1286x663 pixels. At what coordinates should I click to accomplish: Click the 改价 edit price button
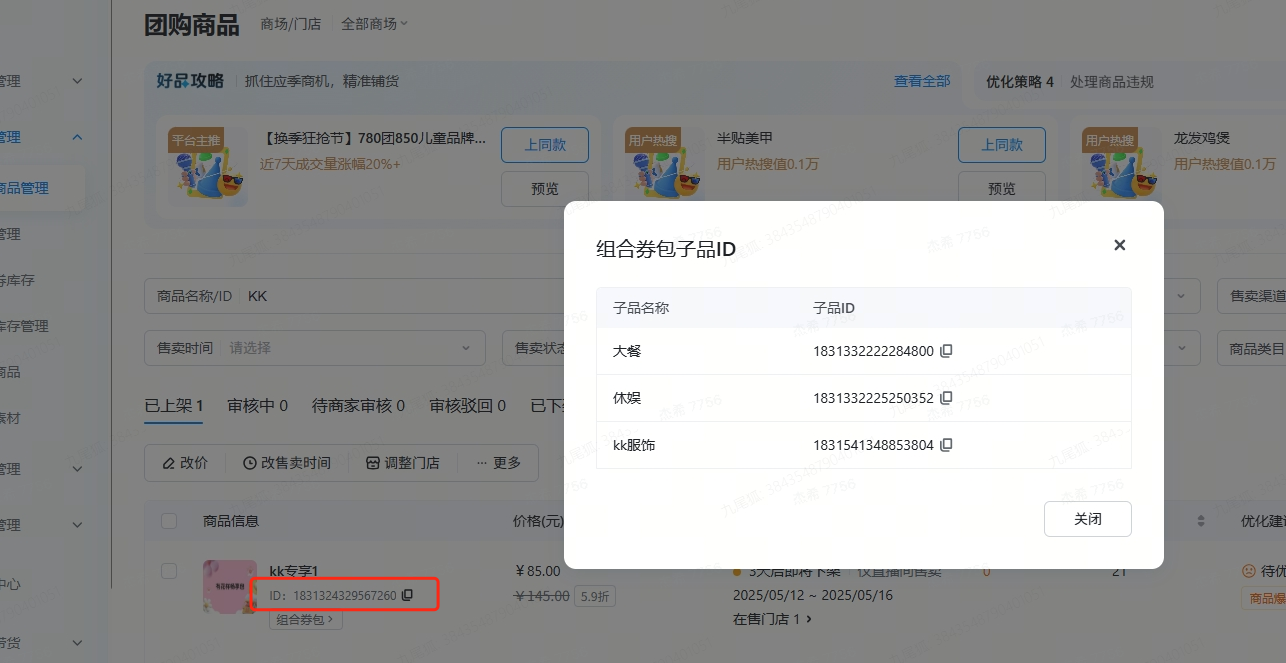[x=186, y=463]
